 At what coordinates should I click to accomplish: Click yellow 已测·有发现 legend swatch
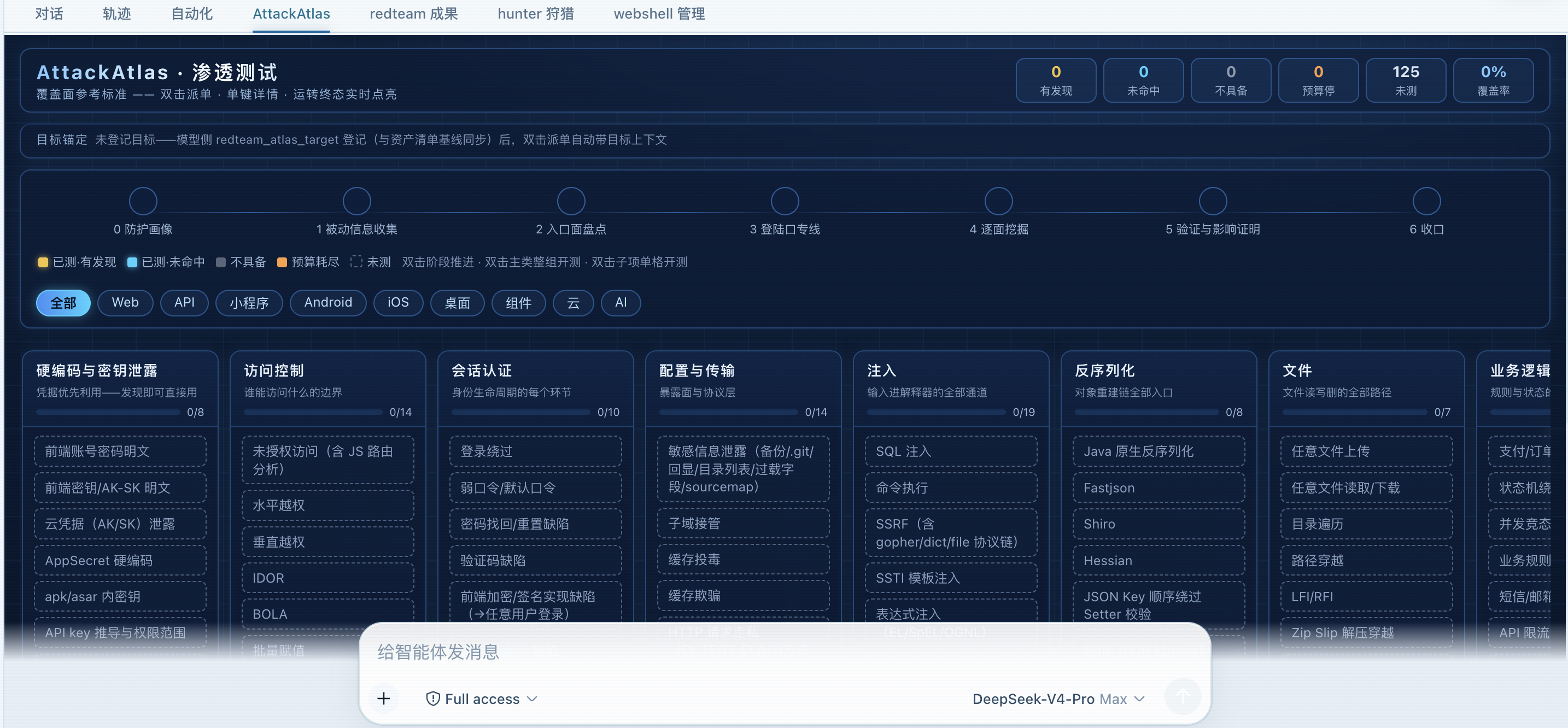point(43,262)
